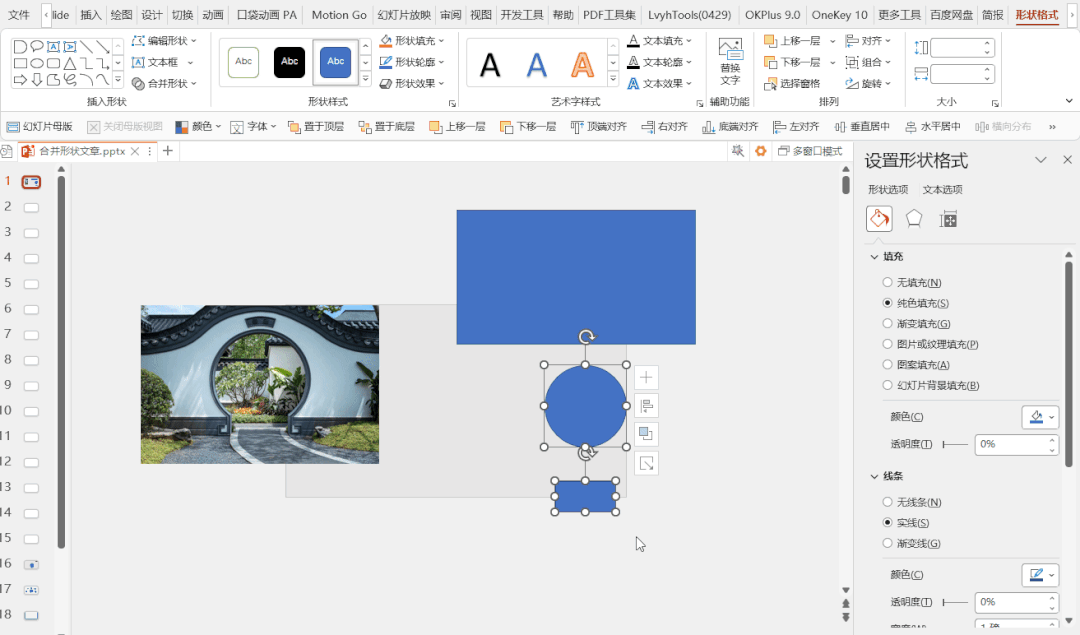Switch to Shape Options (形状选项) tab
Viewport: 1080px width, 635px height.
coord(888,189)
